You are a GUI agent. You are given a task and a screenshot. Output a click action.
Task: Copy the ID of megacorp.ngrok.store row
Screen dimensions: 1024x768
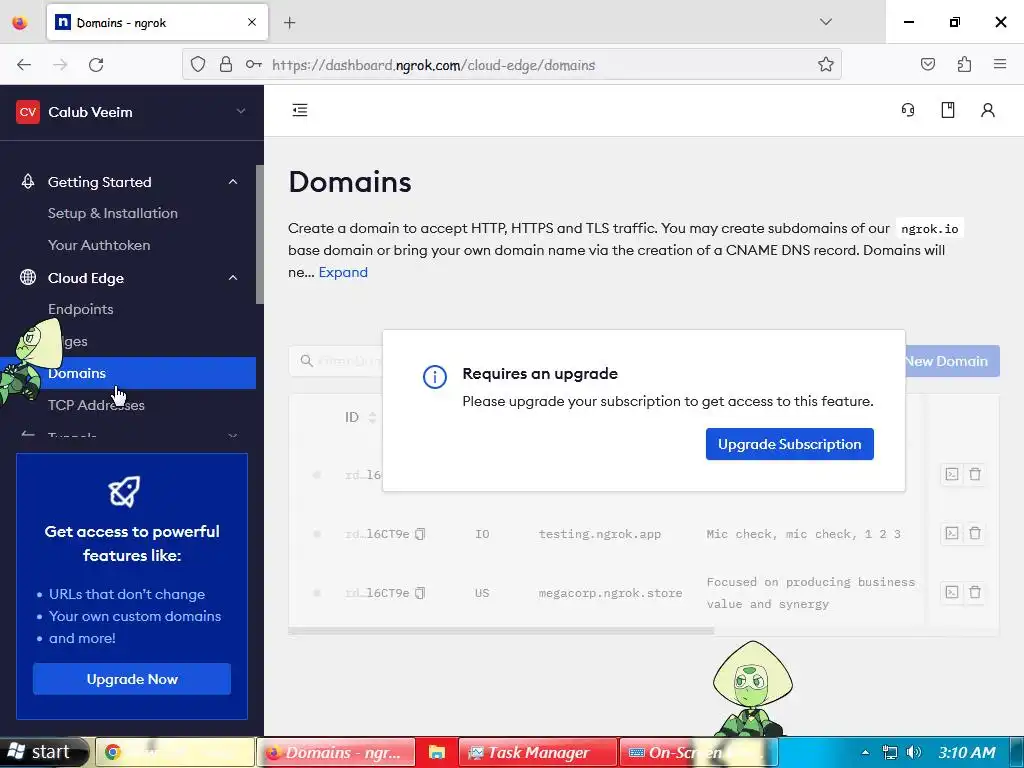click(421, 593)
